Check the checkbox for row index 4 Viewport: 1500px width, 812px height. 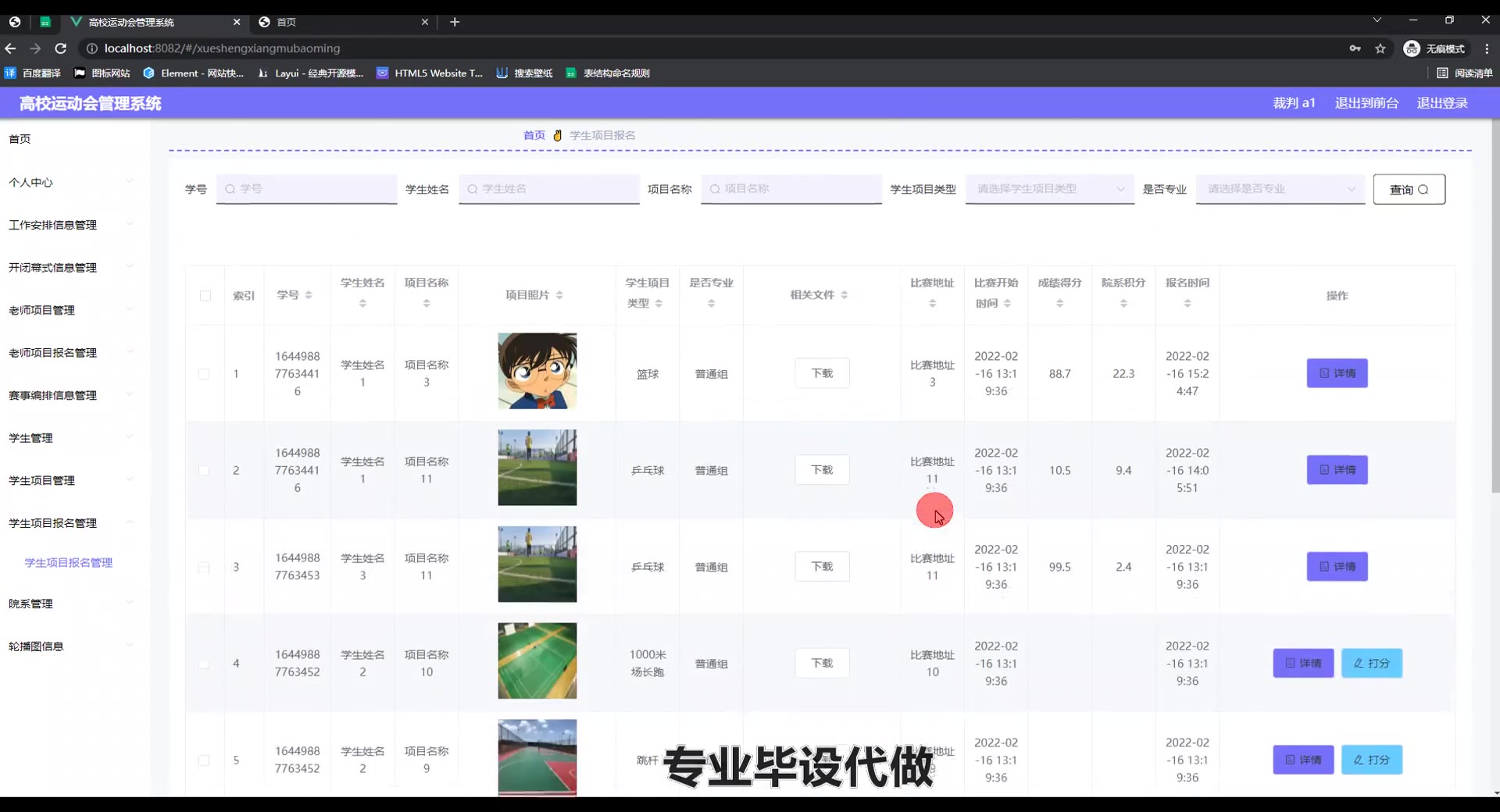[204, 664]
